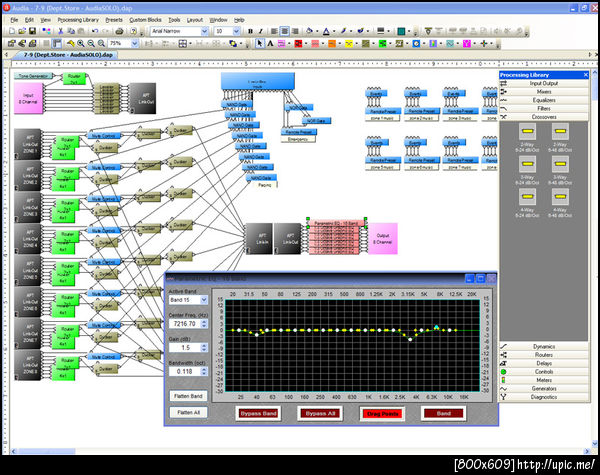Expand the Delays library category
This screenshot has width=600, height=475.
tap(544, 363)
